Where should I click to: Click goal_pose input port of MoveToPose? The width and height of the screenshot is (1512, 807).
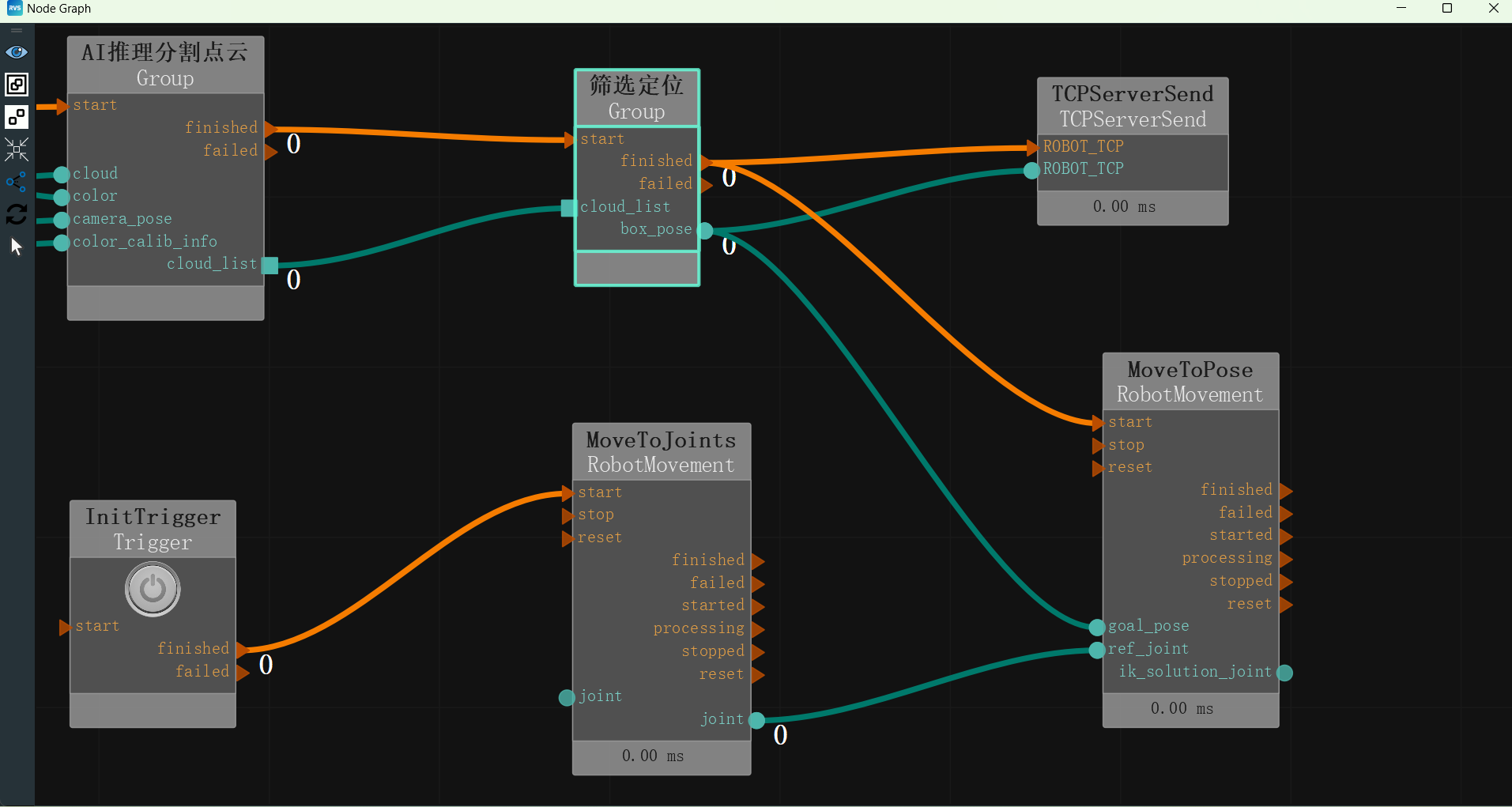pyautogui.click(x=1097, y=628)
